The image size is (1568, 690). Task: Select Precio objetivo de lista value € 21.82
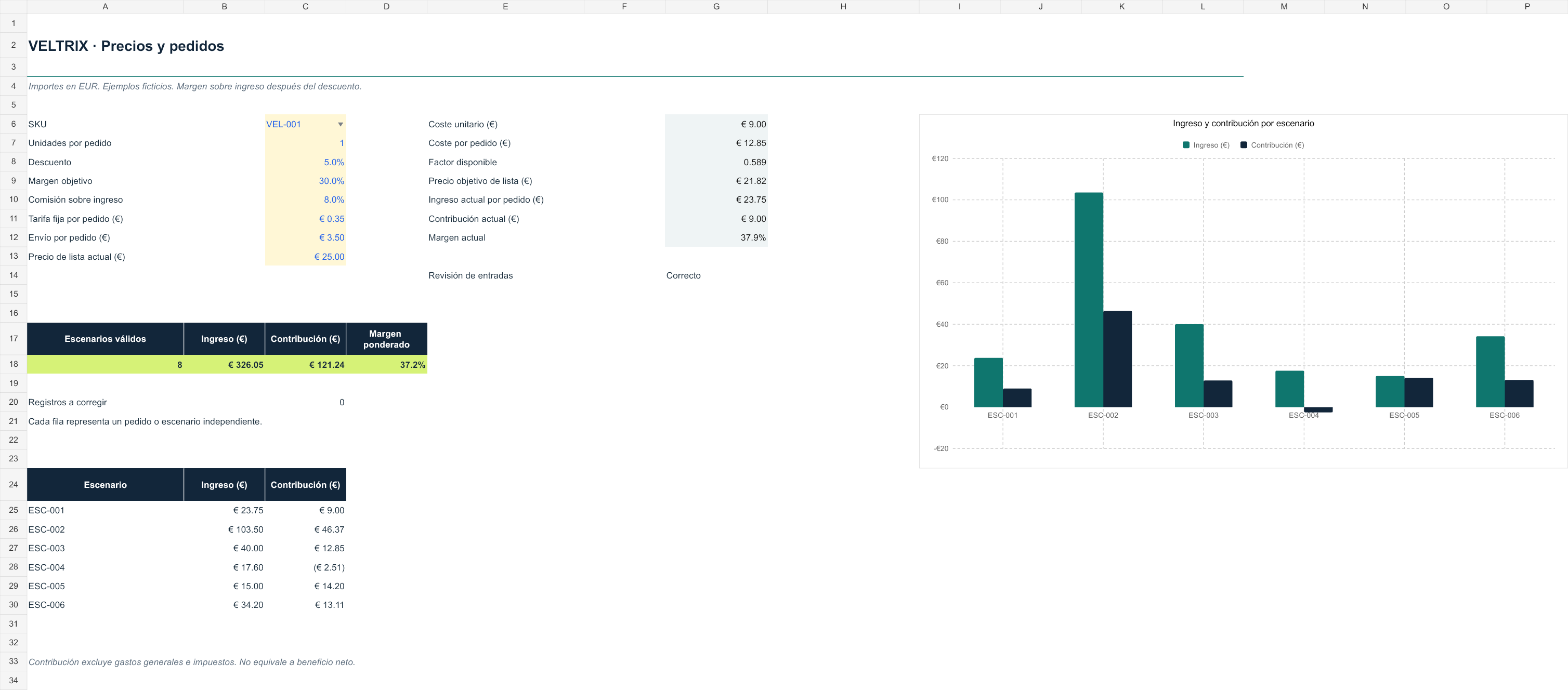coord(716,181)
